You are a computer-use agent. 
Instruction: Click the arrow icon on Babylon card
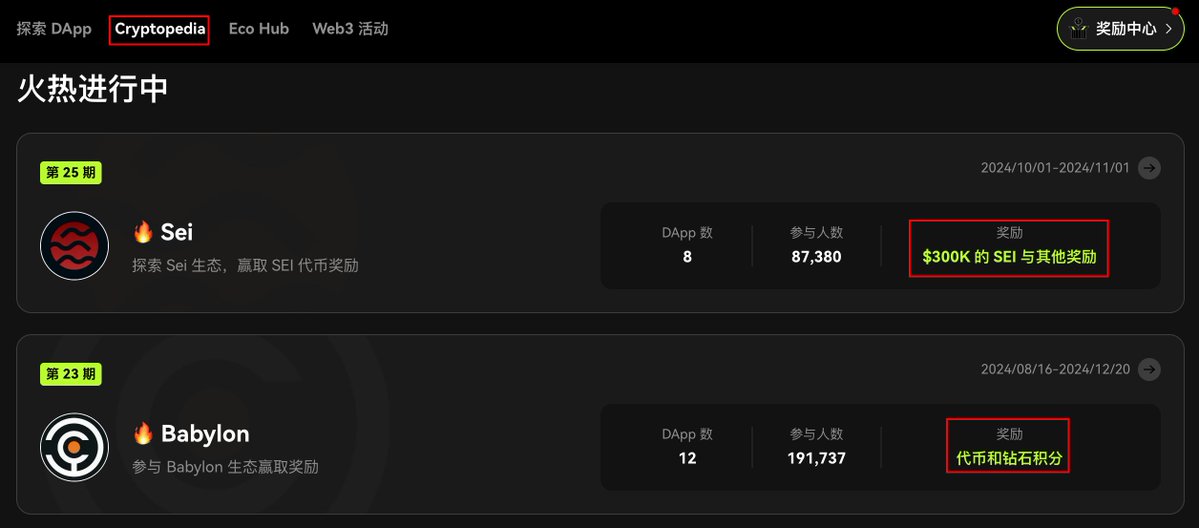coord(1150,369)
